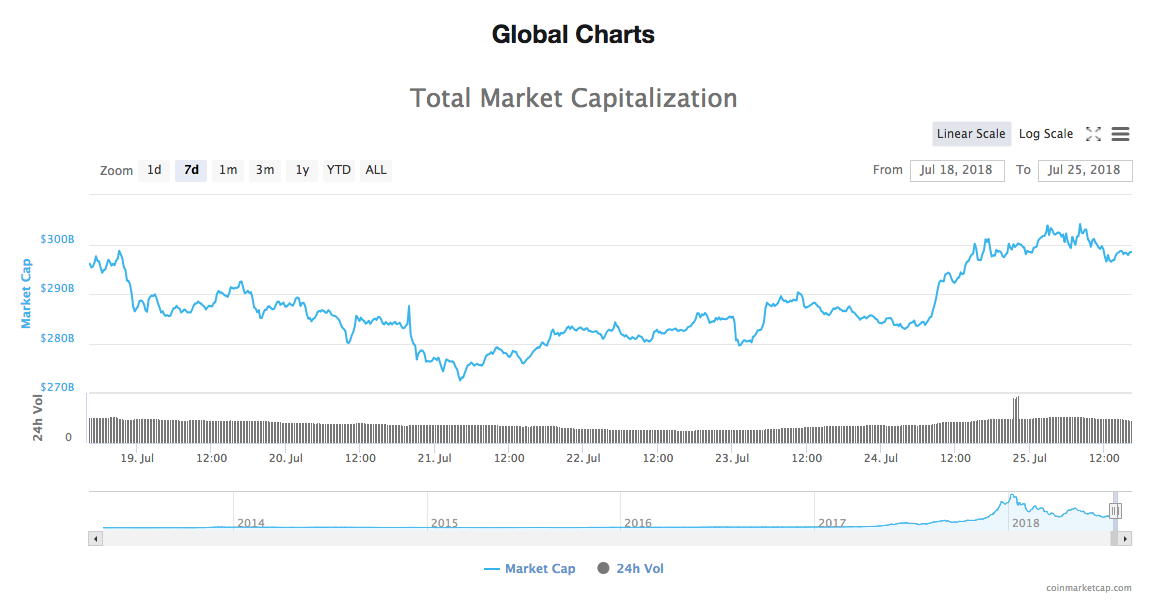Click the right scroll arrow under the navigator
The image size is (1168, 609).
[1126, 538]
